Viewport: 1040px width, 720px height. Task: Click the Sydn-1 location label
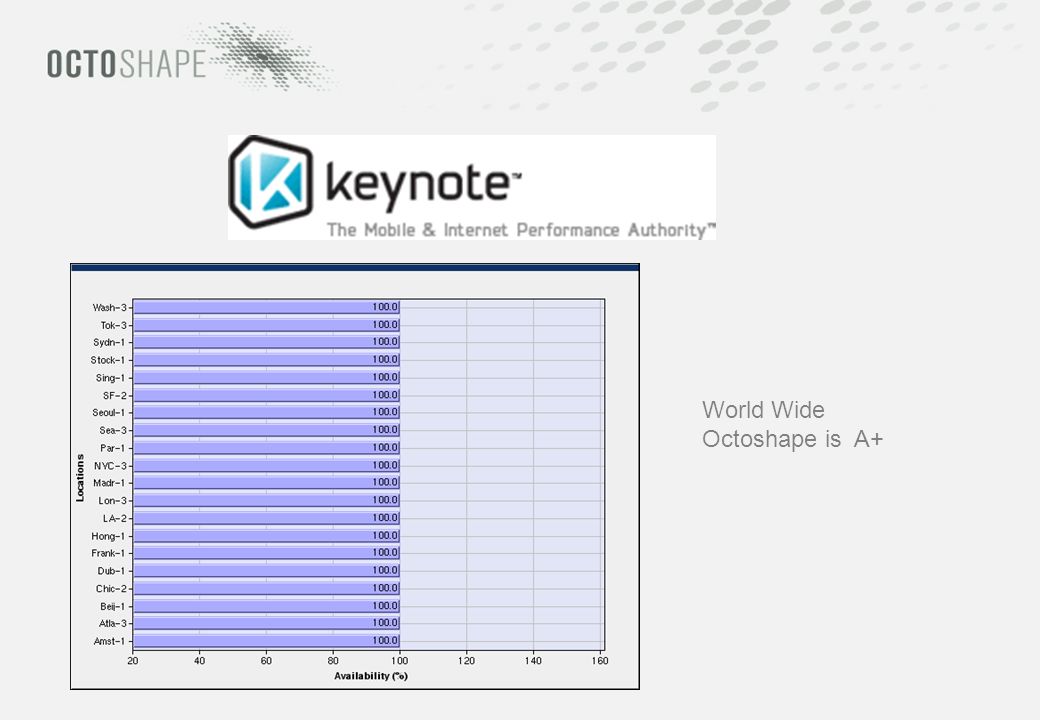tap(109, 342)
